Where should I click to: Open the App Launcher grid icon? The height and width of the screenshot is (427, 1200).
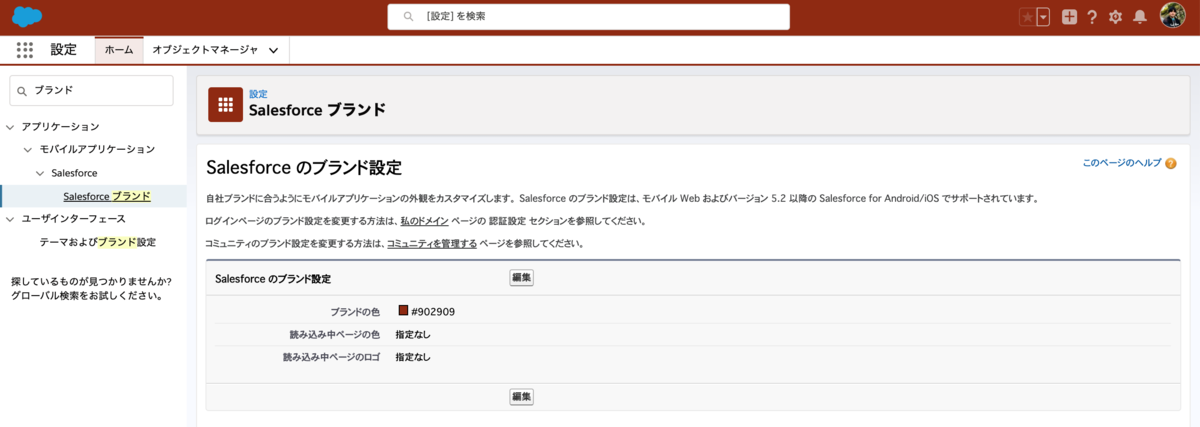[25, 50]
